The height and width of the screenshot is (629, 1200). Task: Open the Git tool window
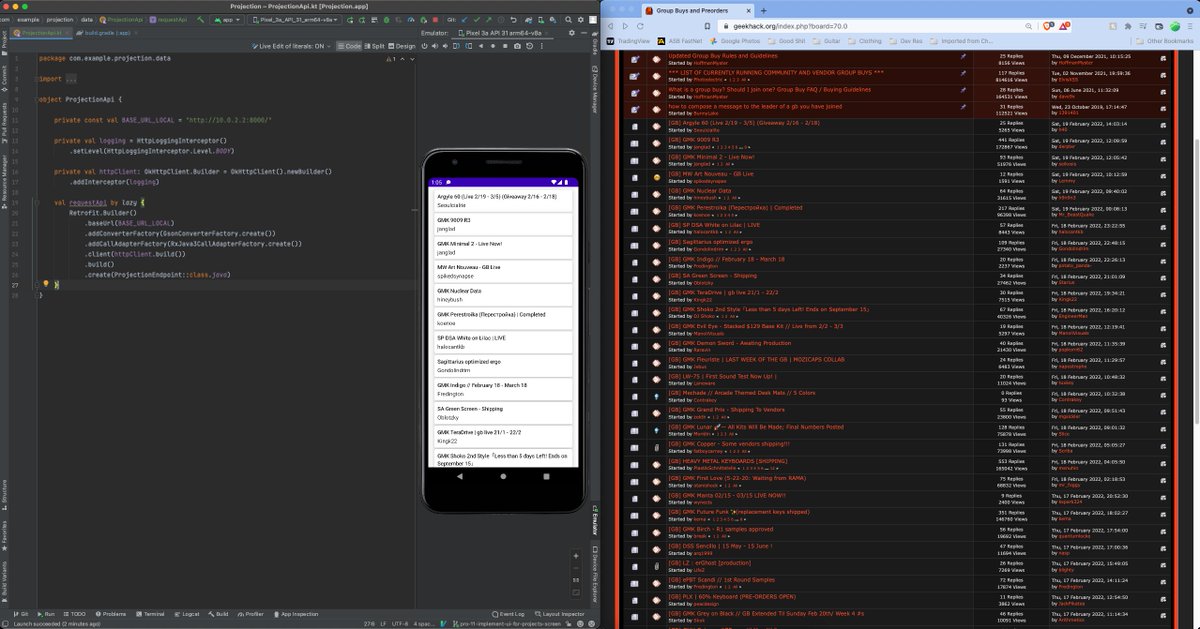pos(21,614)
